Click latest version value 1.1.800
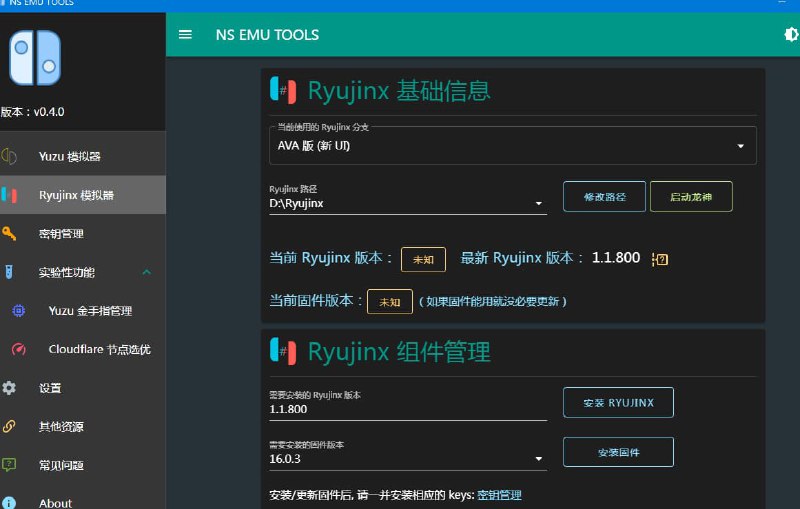800x509 pixels. [616, 258]
